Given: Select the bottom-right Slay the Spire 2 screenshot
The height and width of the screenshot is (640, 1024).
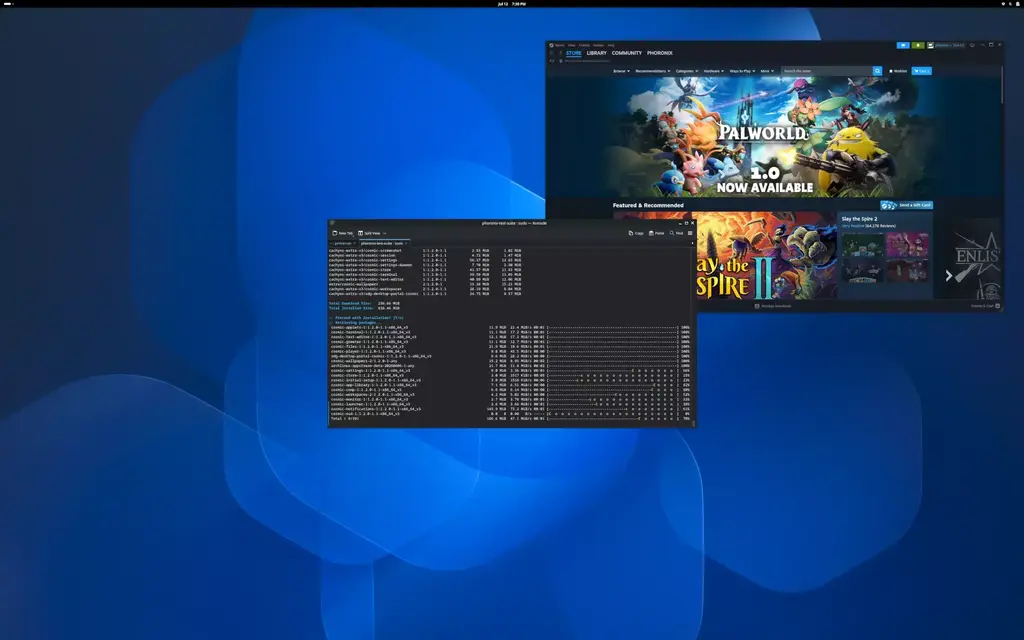Looking at the screenshot, I should pyautogui.click(x=907, y=270).
